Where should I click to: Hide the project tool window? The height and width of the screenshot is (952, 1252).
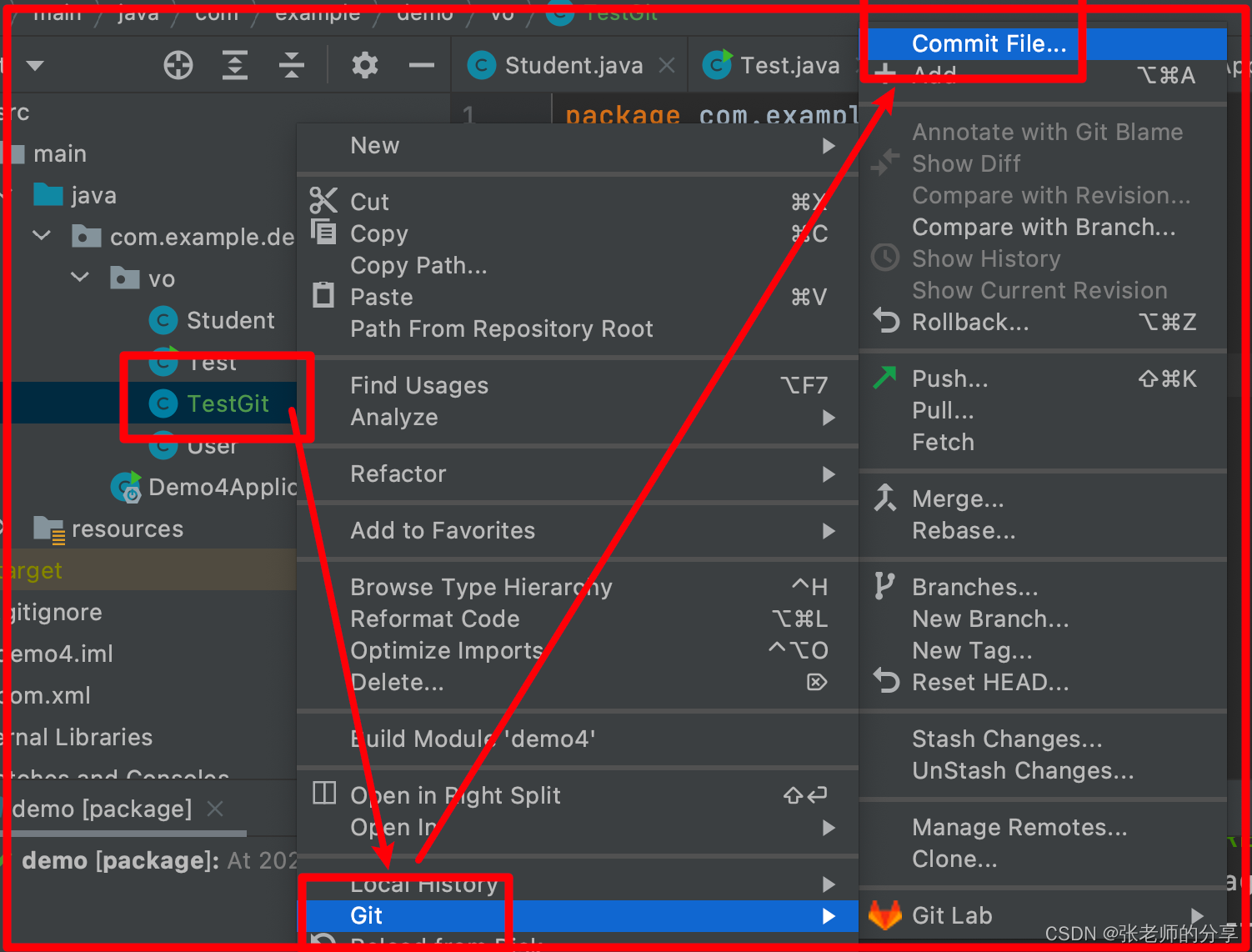click(x=422, y=65)
